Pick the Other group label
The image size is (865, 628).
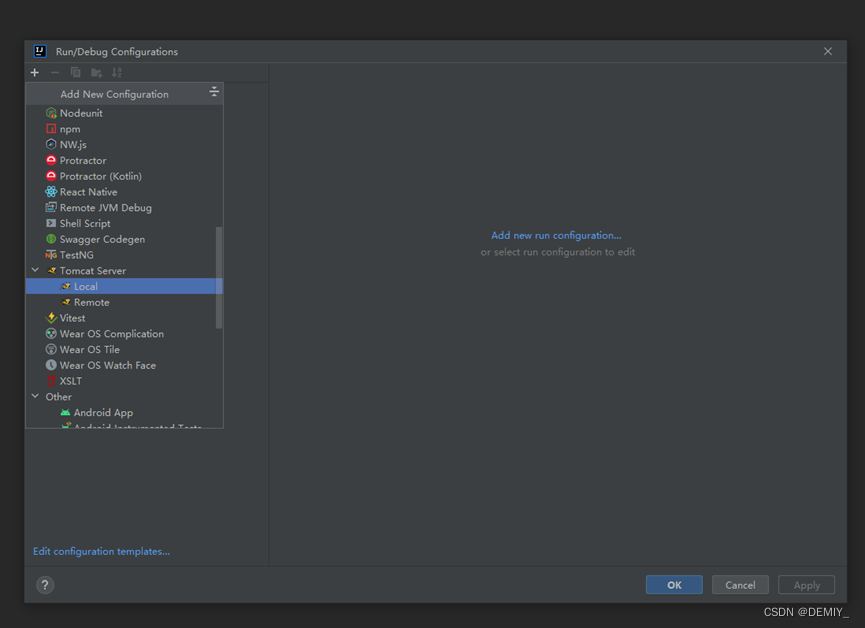(58, 397)
